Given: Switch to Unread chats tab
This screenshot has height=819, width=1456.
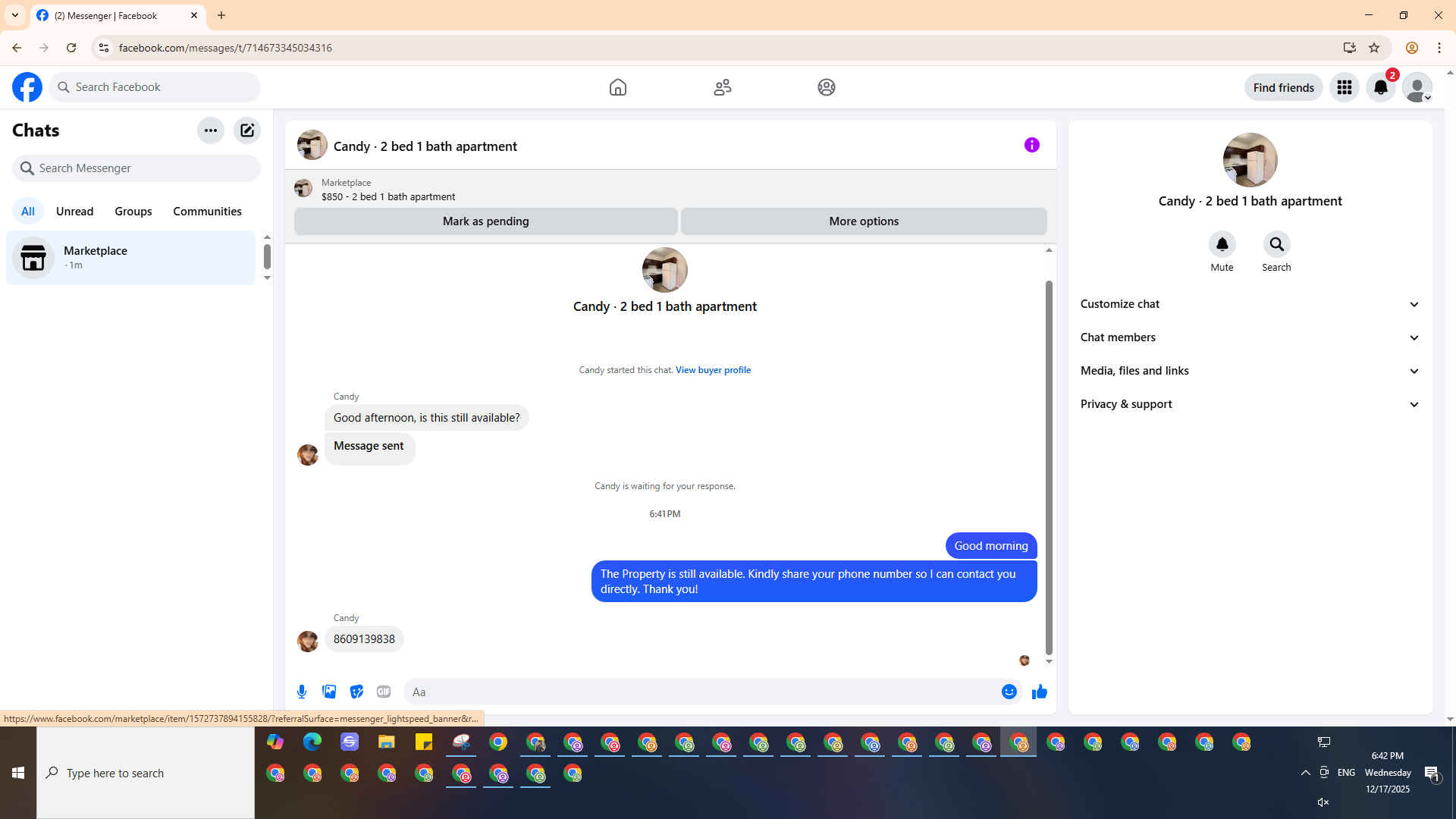Looking at the screenshot, I should click(74, 212).
